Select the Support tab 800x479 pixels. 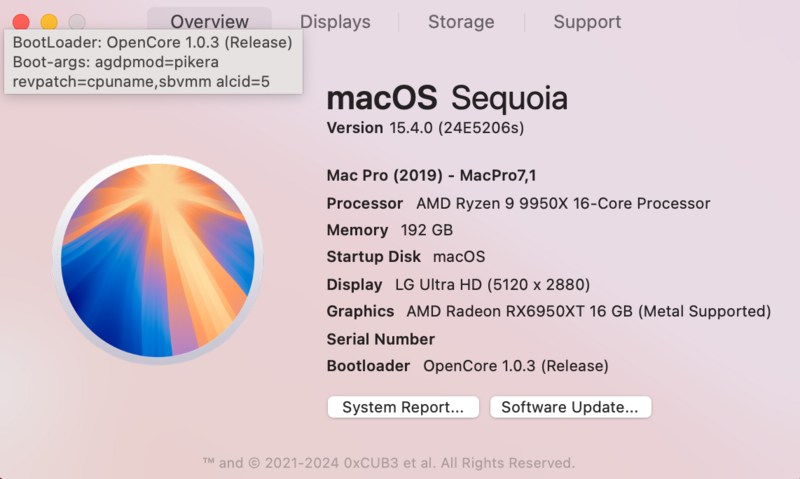587,22
